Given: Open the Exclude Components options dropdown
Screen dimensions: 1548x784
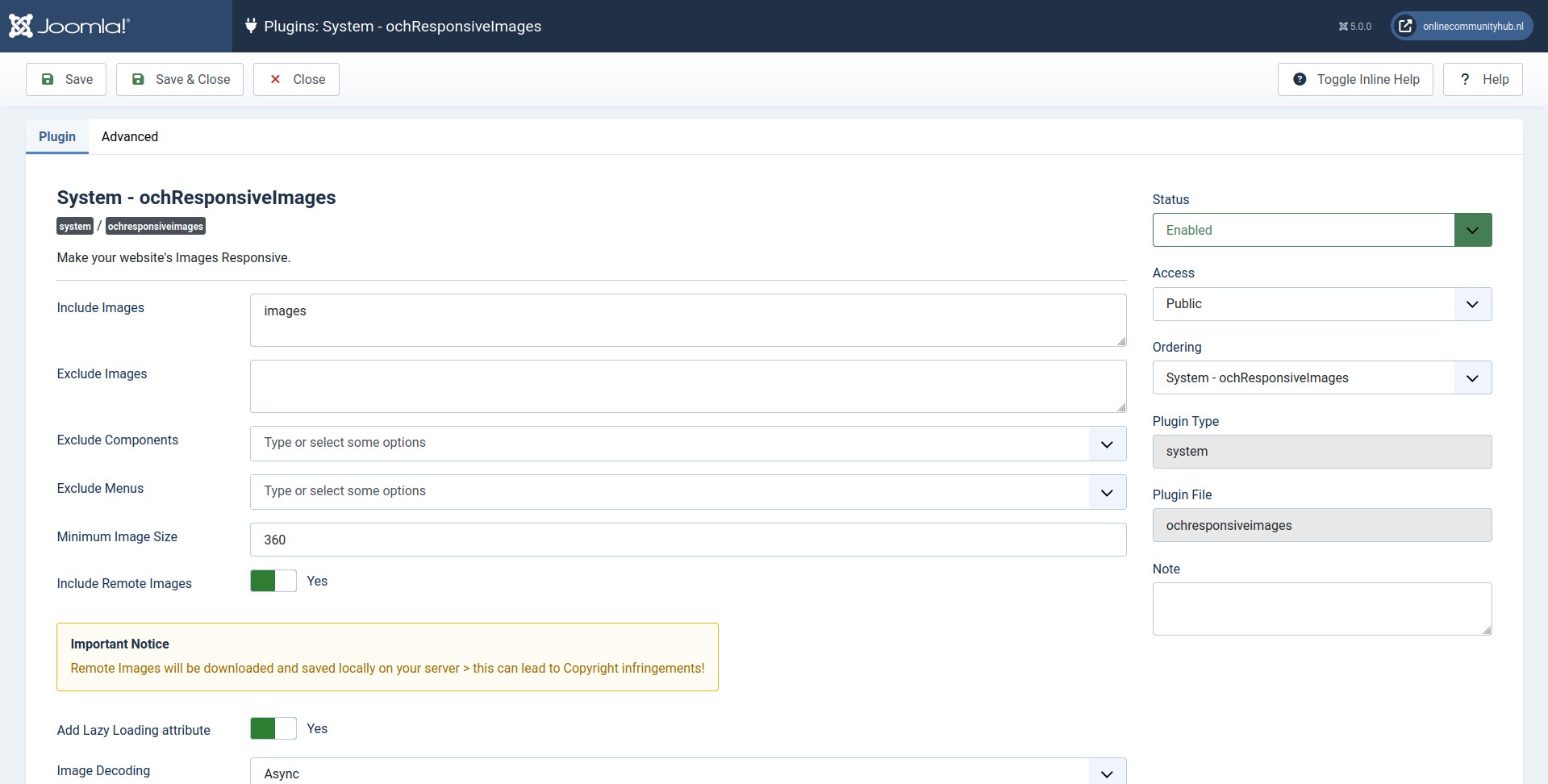Looking at the screenshot, I should point(688,444).
